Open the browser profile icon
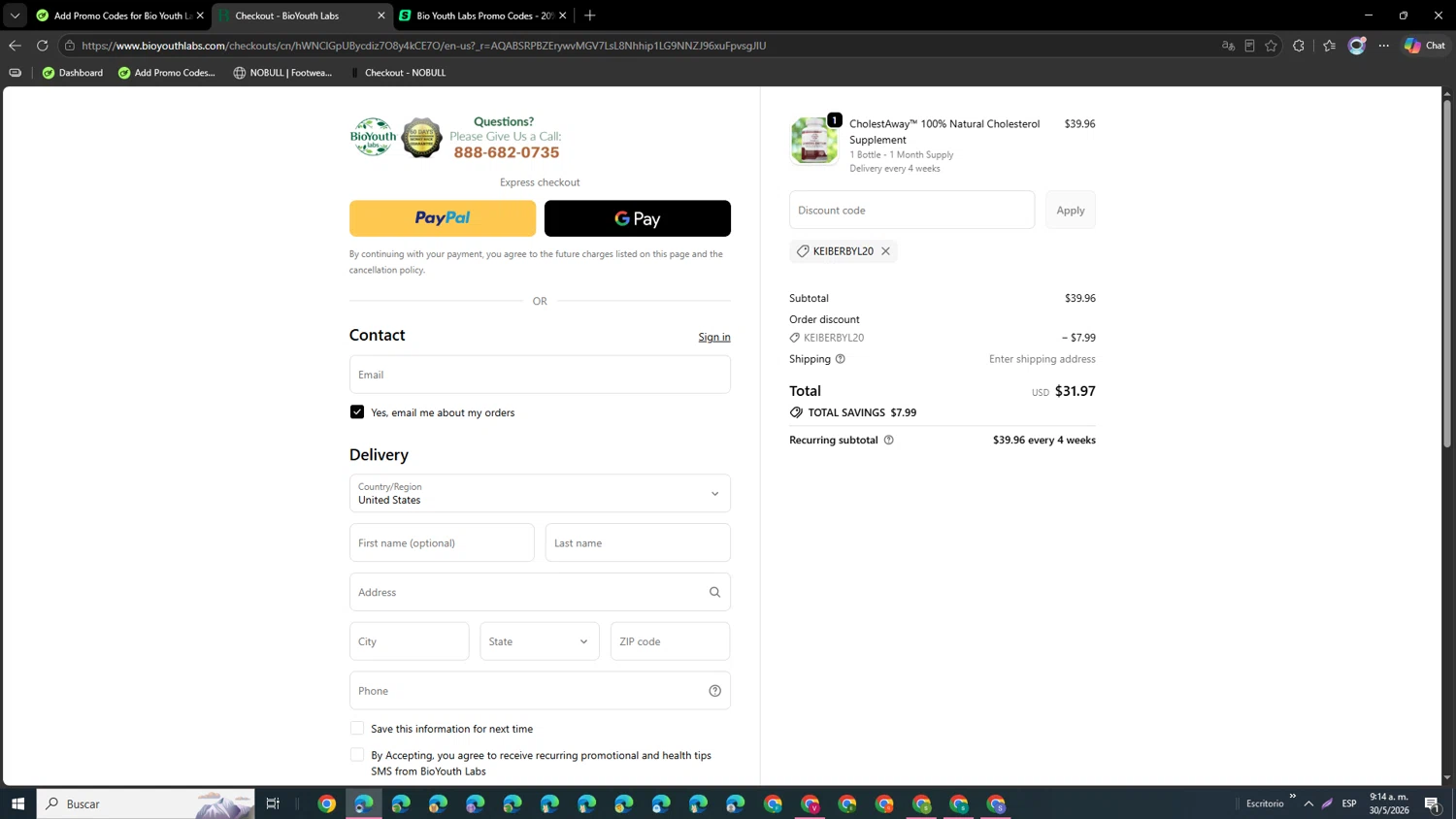Image resolution: width=1456 pixels, height=819 pixels. click(x=1357, y=46)
